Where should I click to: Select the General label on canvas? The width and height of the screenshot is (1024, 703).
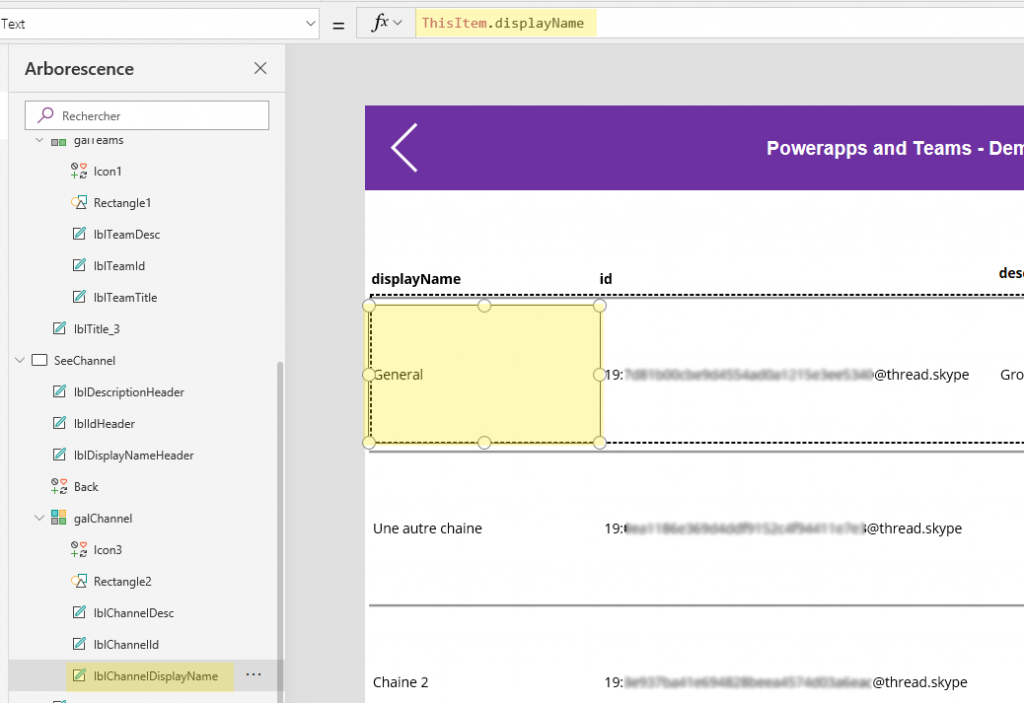pyautogui.click(x=398, y=374)
